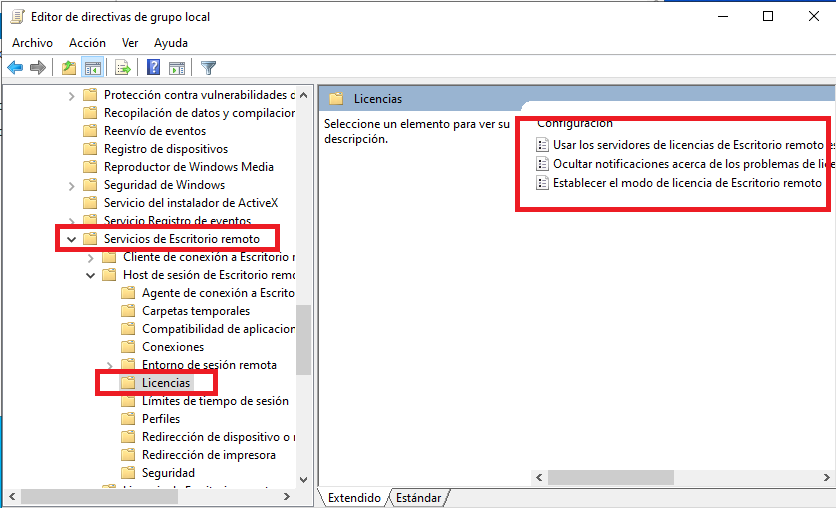Expand Seguridad de Windows folder
Image resolution: width=836 pixels, height=508 pixels.
71,186
